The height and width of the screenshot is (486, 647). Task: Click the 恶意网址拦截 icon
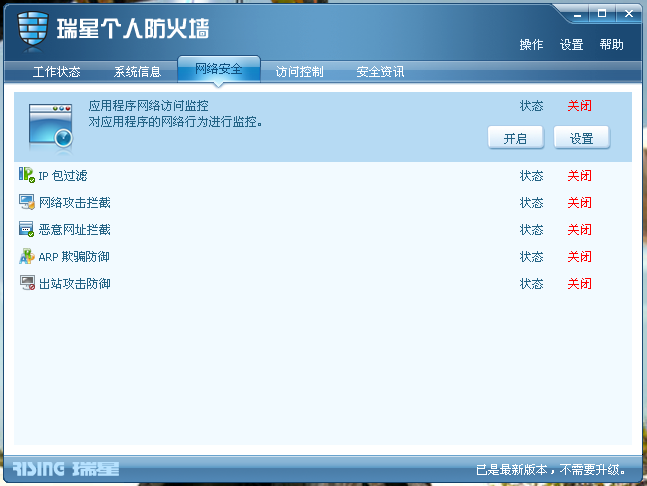(x=26, y=229)
